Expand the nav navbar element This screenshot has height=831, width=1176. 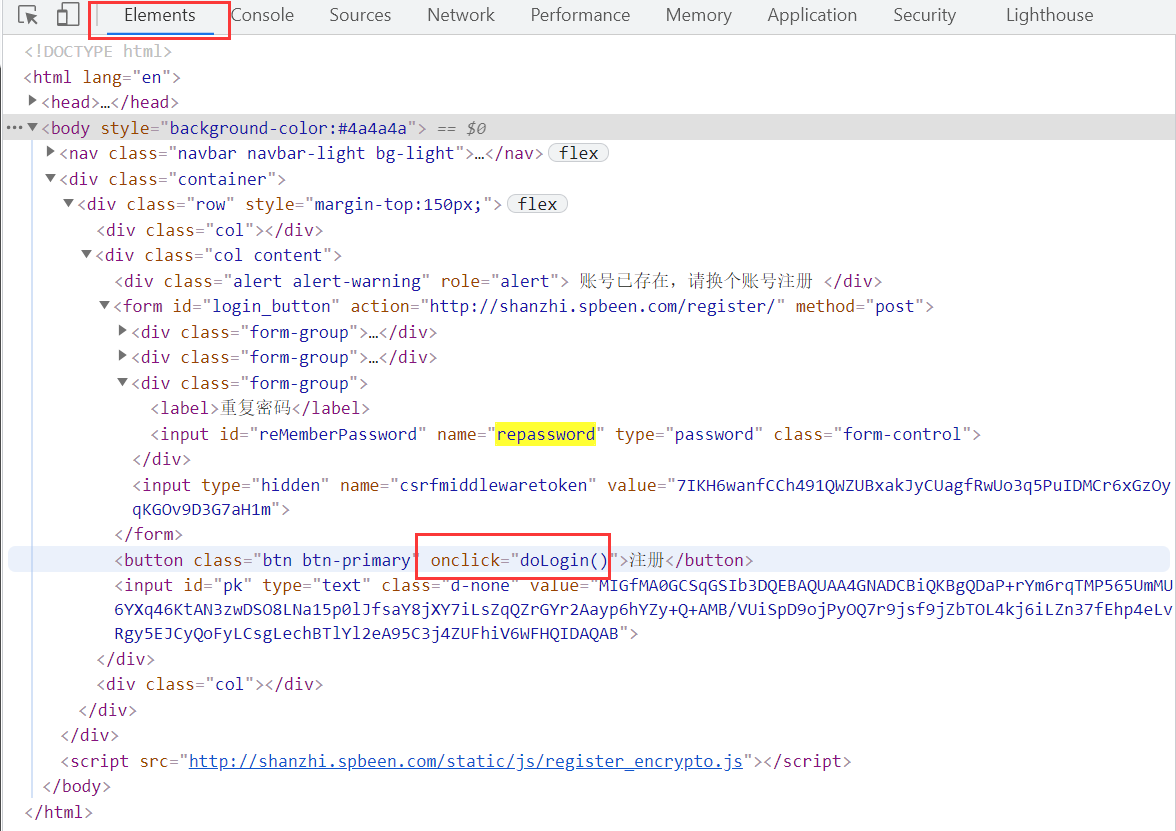pyautogui.click(x=50, y=152)
